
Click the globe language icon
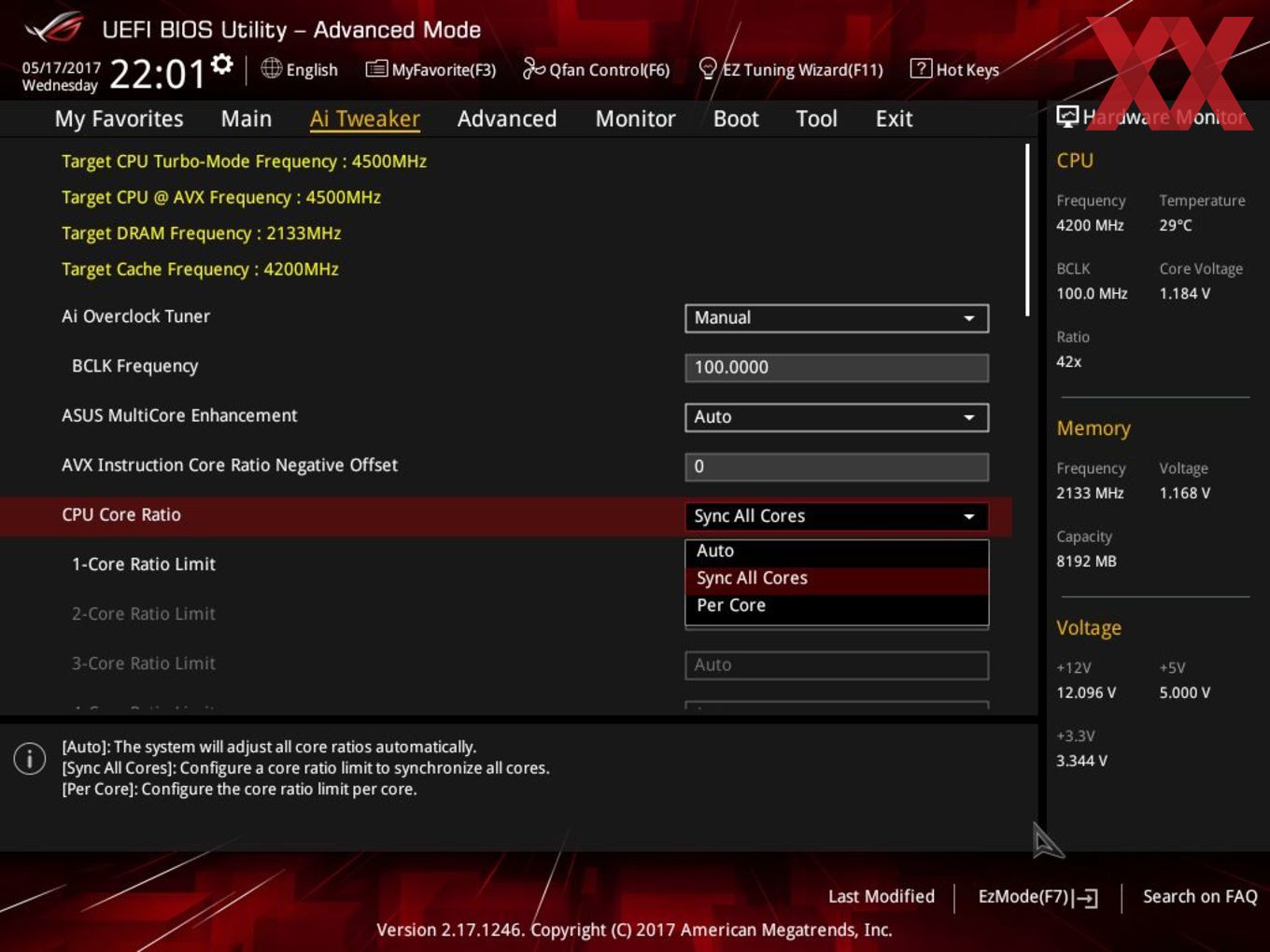tap(271, 68)
